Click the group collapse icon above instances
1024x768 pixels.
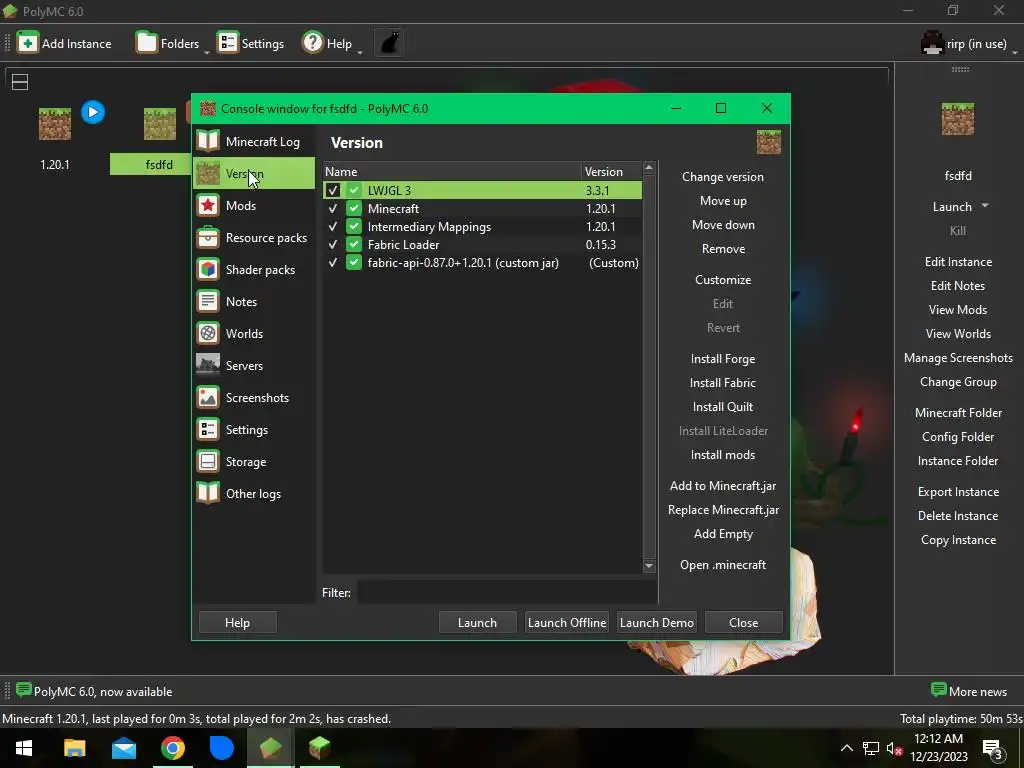pos(20,82)
